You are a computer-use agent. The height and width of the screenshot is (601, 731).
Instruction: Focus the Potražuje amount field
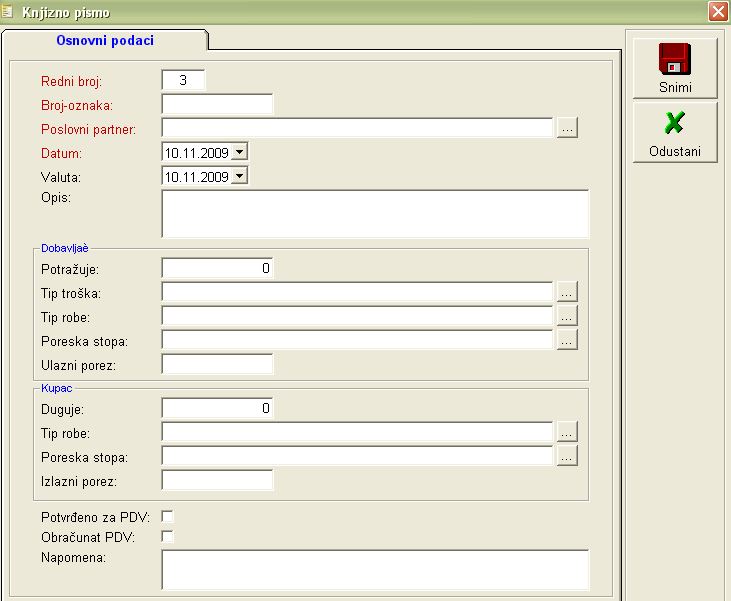point(217,268)
